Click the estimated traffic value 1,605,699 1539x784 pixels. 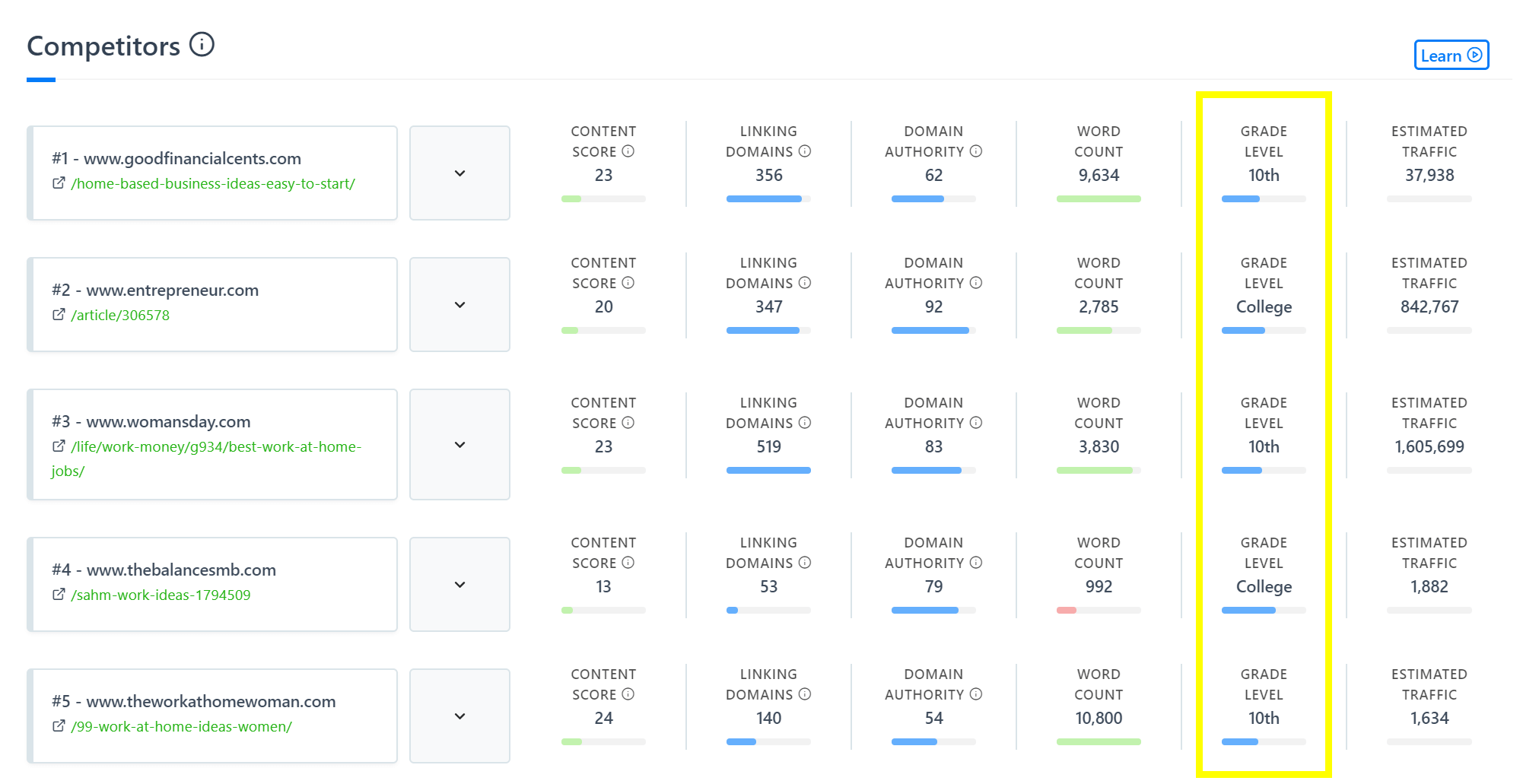pyautogui.click(x=1429, y=447)
